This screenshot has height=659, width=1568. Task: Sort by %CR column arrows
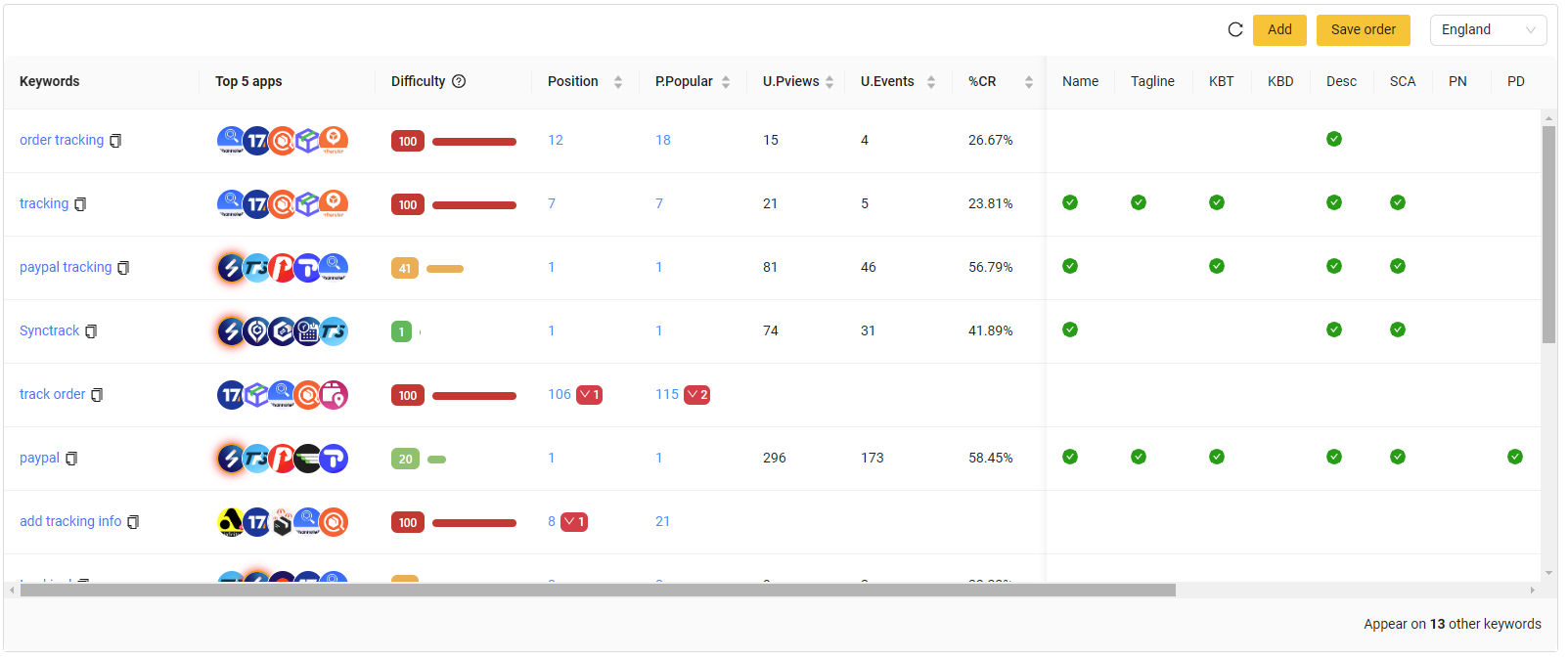click(1028, 82)
